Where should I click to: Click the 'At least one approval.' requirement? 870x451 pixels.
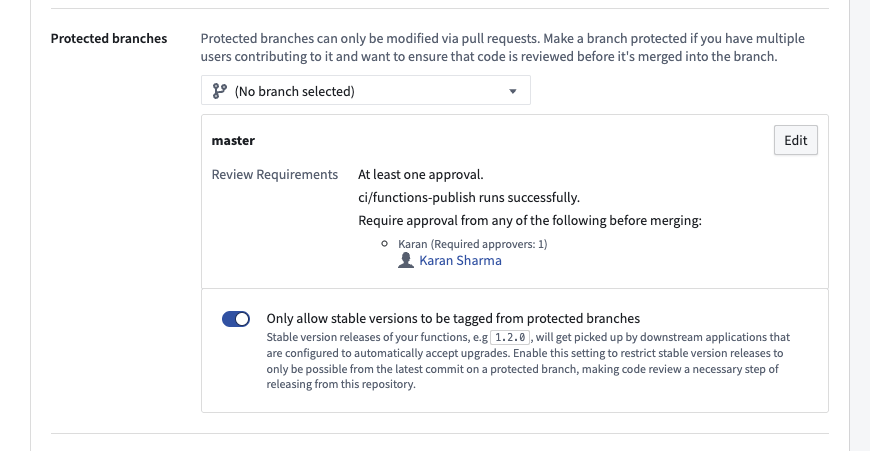pyautogui.click(x=421, y=174)
